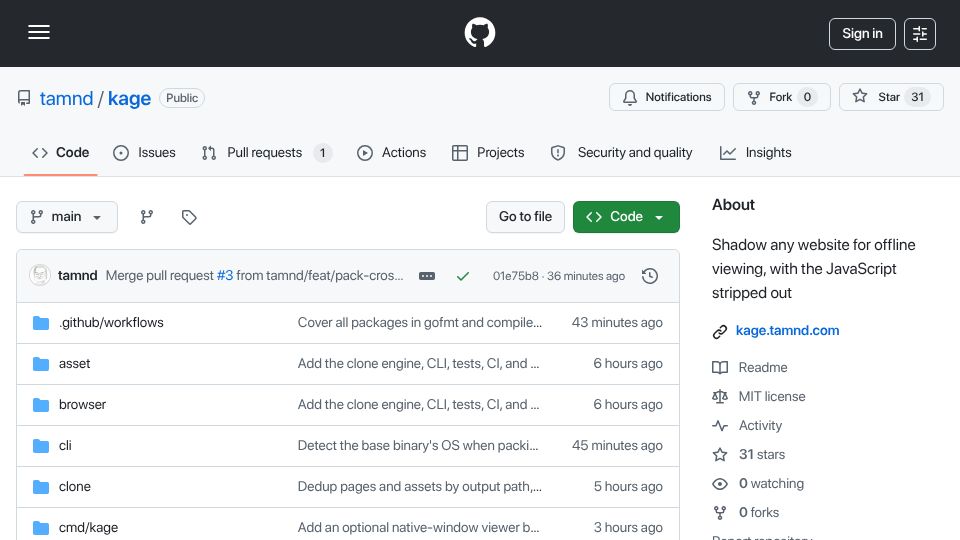The height and width of the screenshot is (540, 960).
Task: Click the fork icon beside 0 forks
Action: pos(720,512)
